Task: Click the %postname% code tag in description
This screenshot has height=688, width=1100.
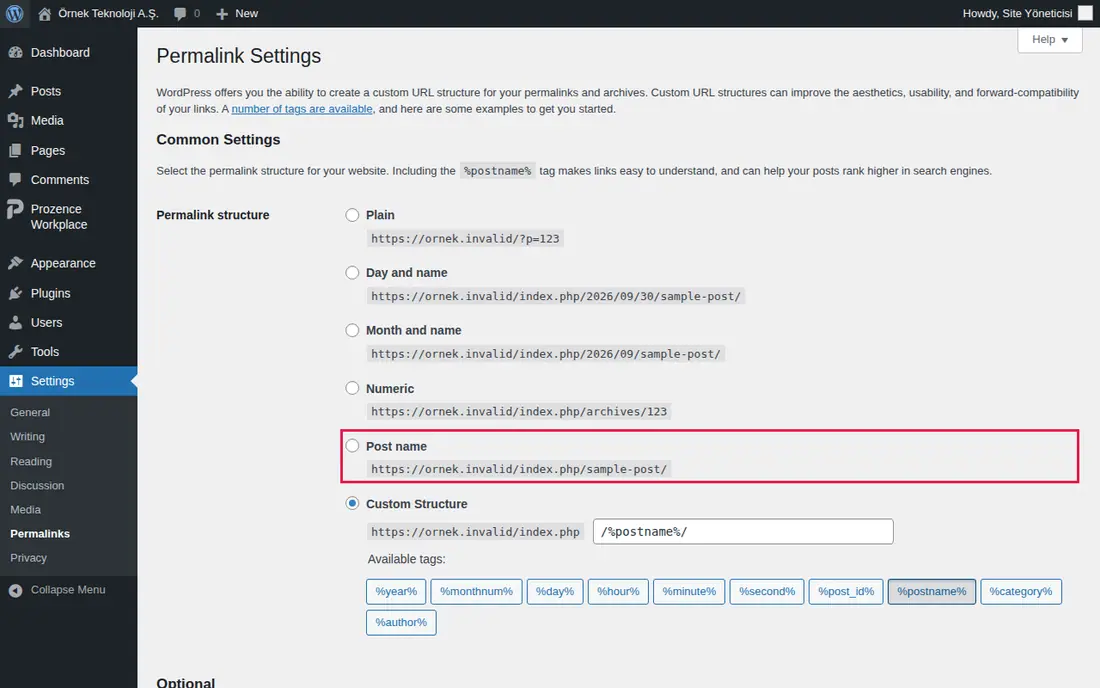Action: pos(497,170)
